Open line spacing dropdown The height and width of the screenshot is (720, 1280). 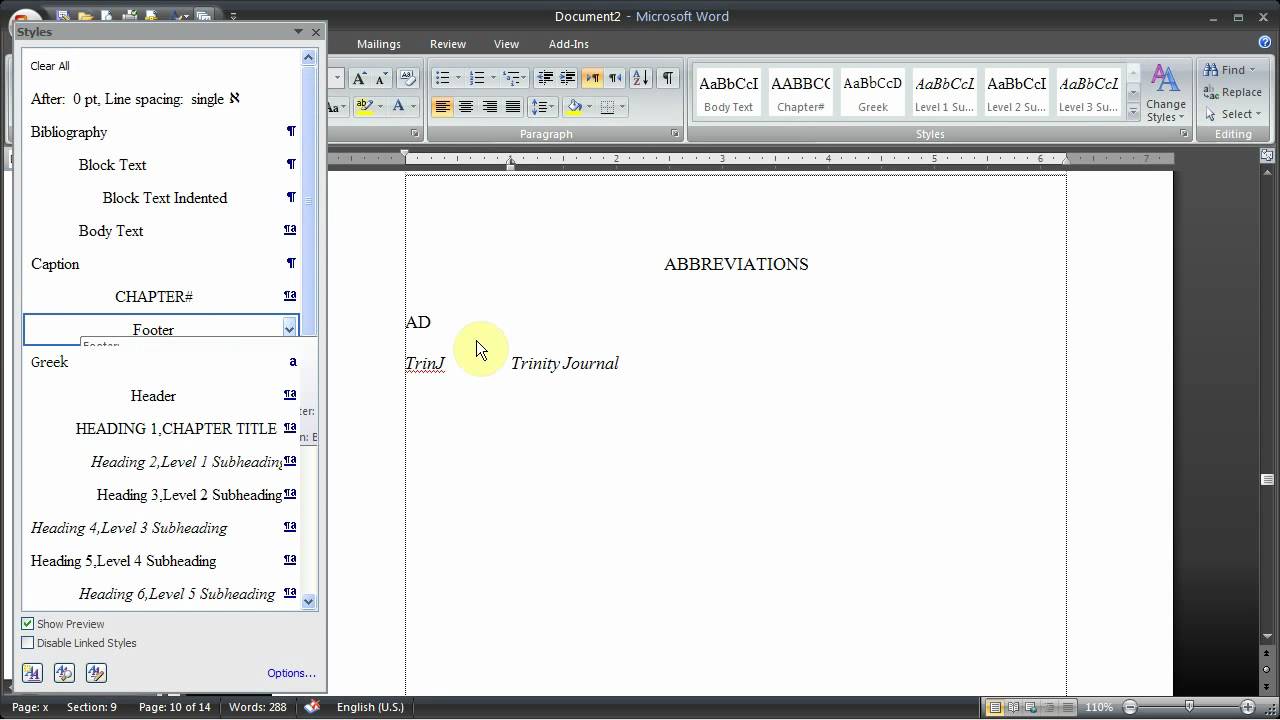(542, 106)
